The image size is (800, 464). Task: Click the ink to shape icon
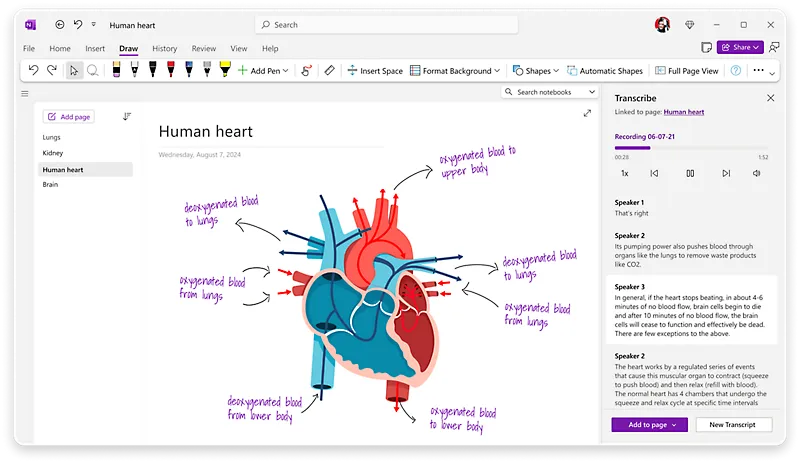point(306,70)
